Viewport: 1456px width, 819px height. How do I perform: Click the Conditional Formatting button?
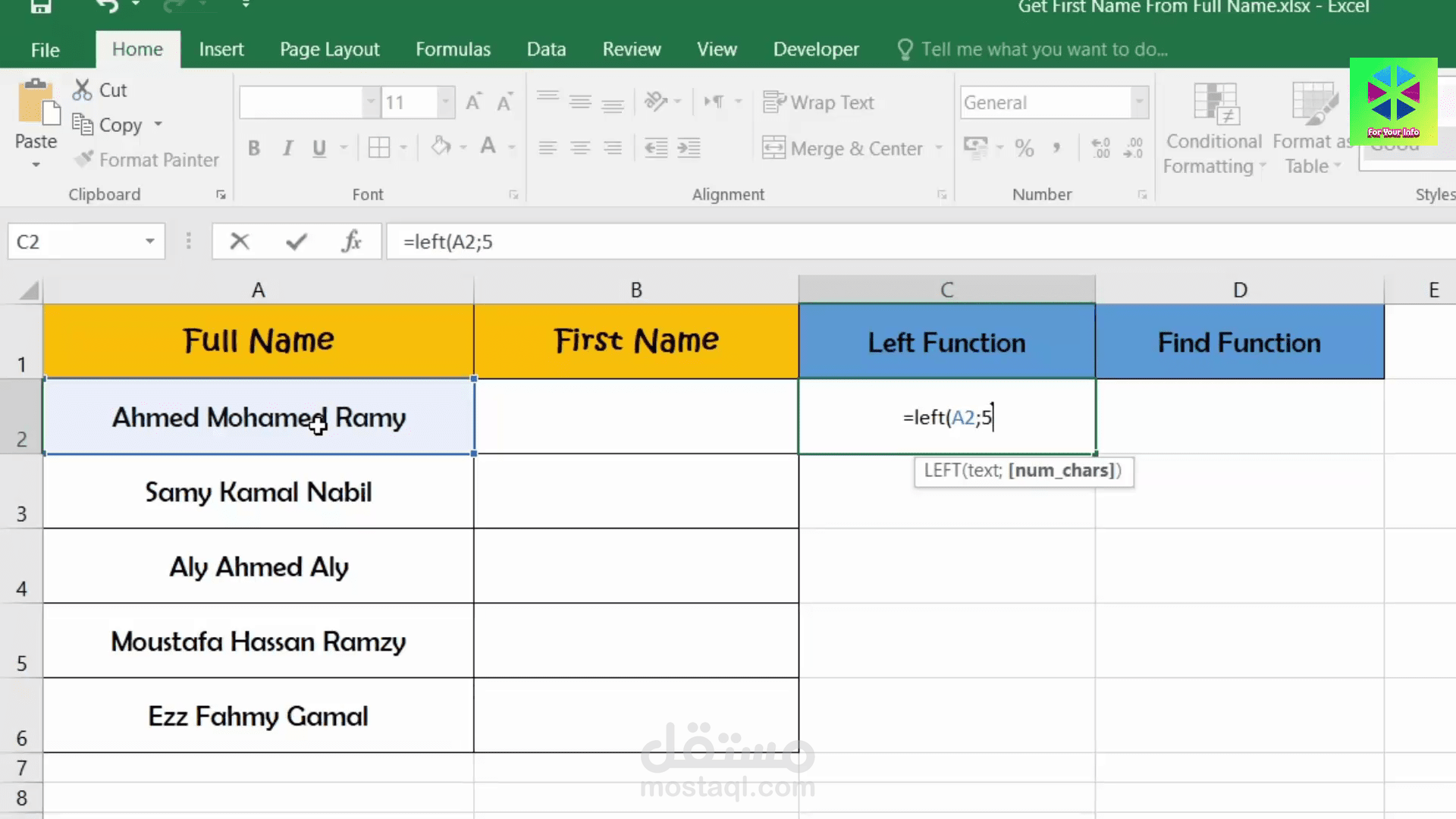pyautogui.click(x=1213, y=129)
